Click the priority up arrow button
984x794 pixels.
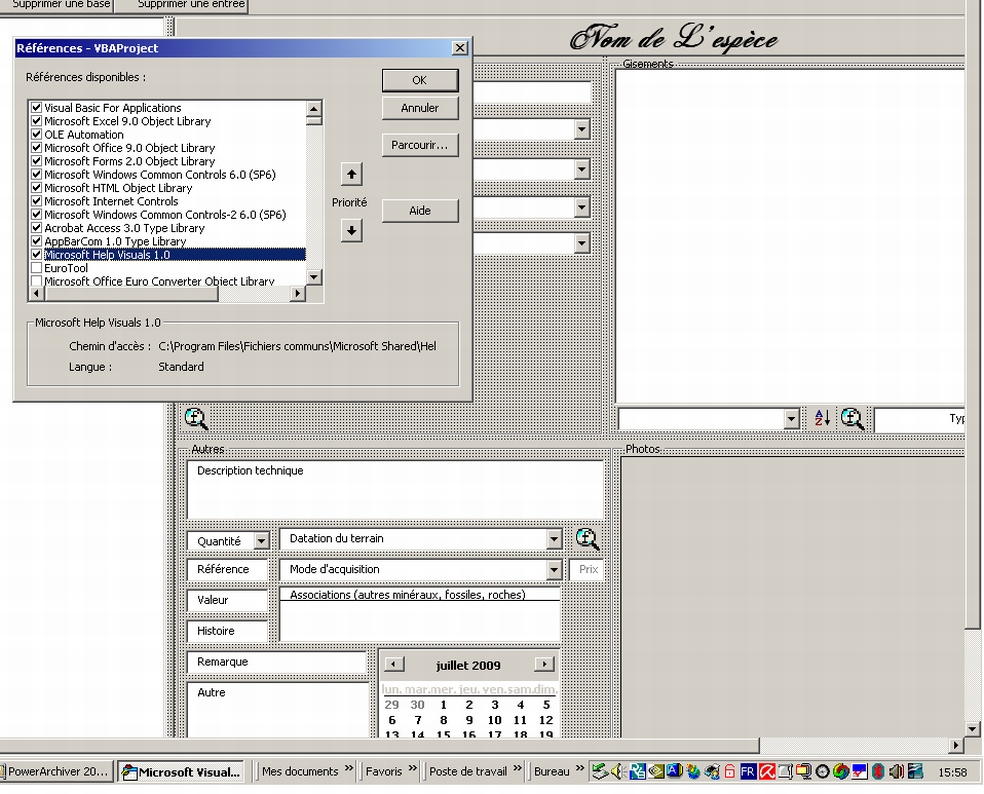[x=351, y=174]
